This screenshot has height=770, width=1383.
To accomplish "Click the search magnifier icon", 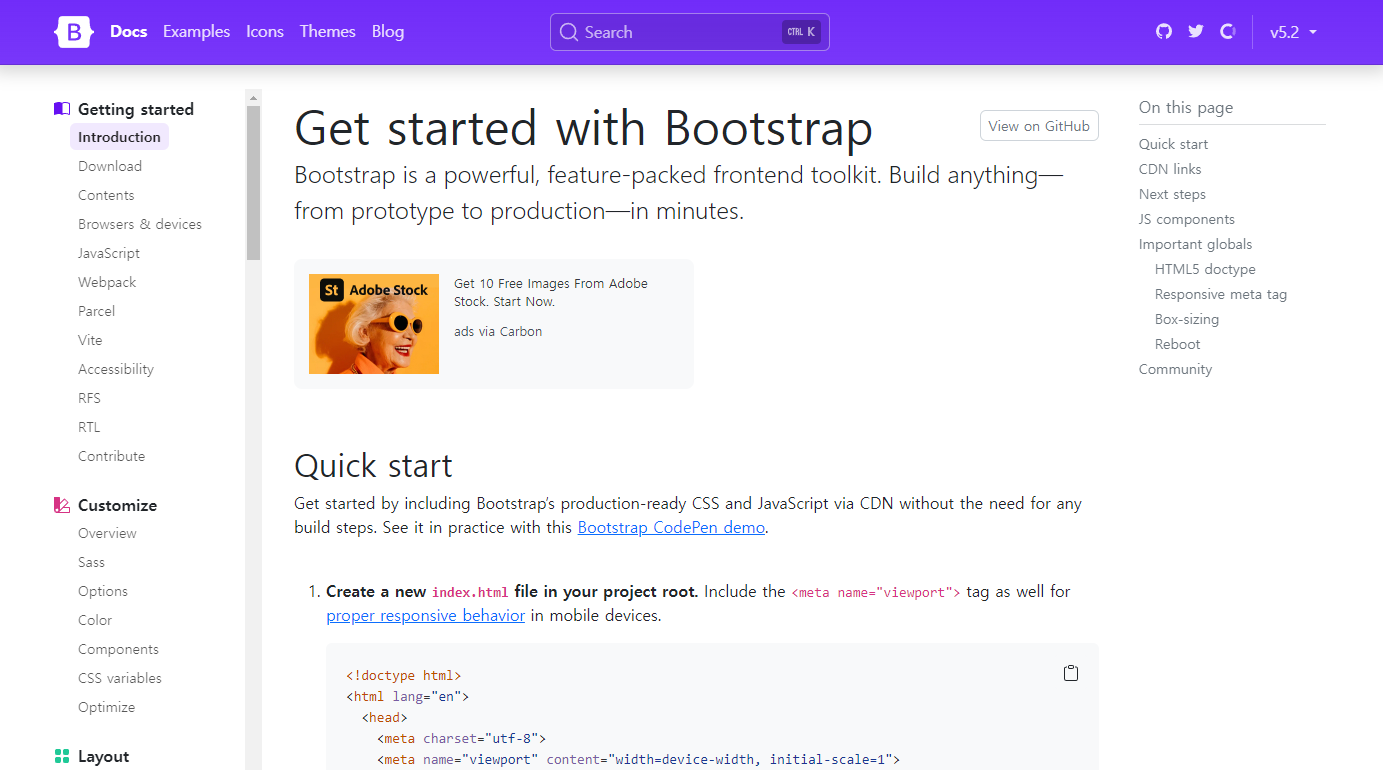I will tap(569, 32).
